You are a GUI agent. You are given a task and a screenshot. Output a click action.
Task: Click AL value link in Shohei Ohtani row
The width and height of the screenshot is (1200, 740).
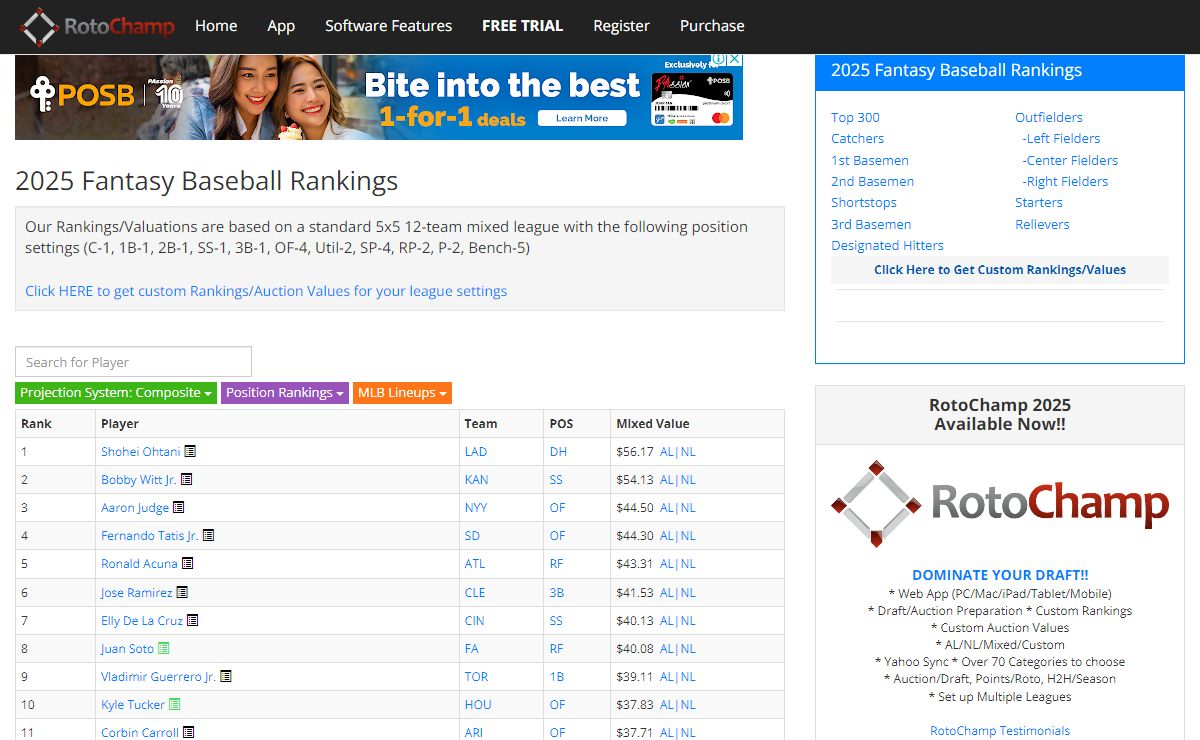667,452
